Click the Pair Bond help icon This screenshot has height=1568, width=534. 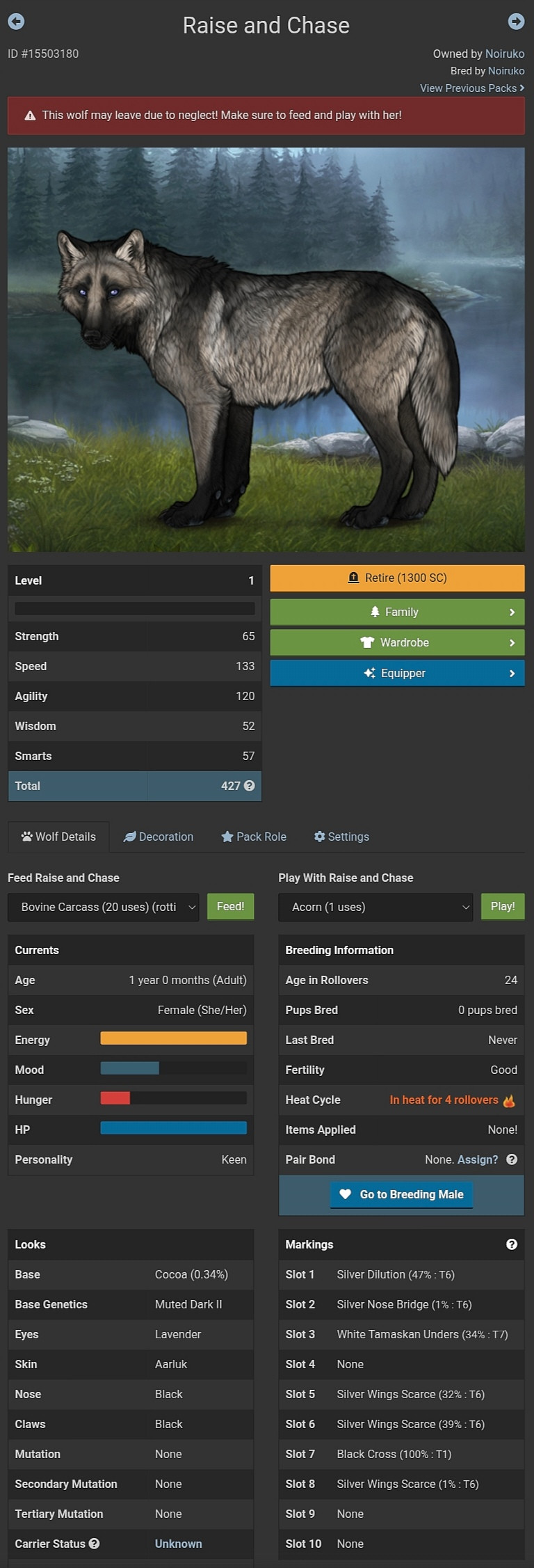pos(511,1159)
